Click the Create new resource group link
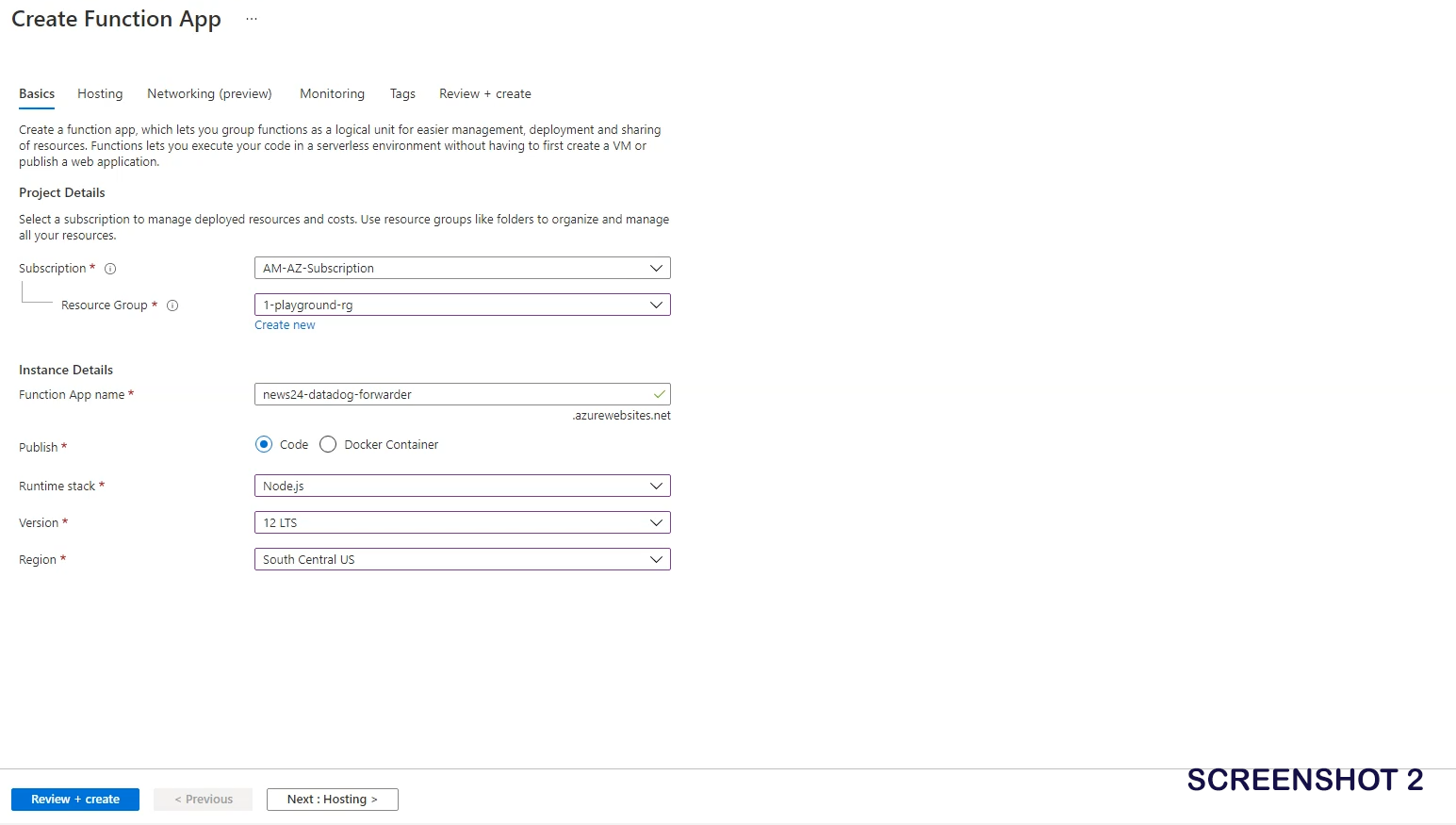This screenshot has height=825, width=1456. click(285, 325)
